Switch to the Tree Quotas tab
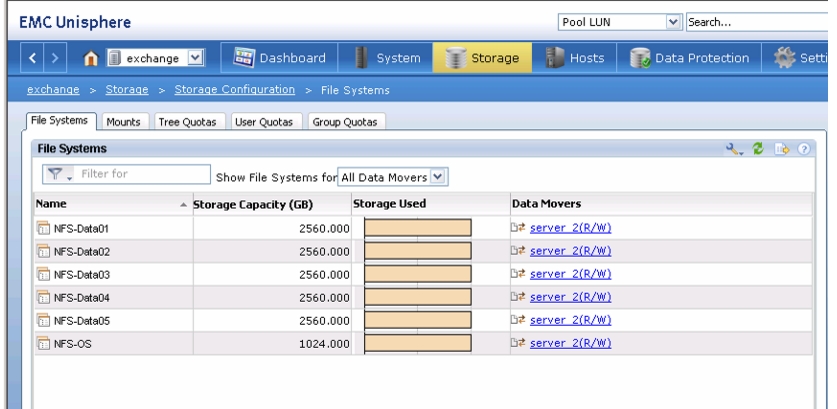The height and width of the screenshot is (409, 837). point(187,122)
